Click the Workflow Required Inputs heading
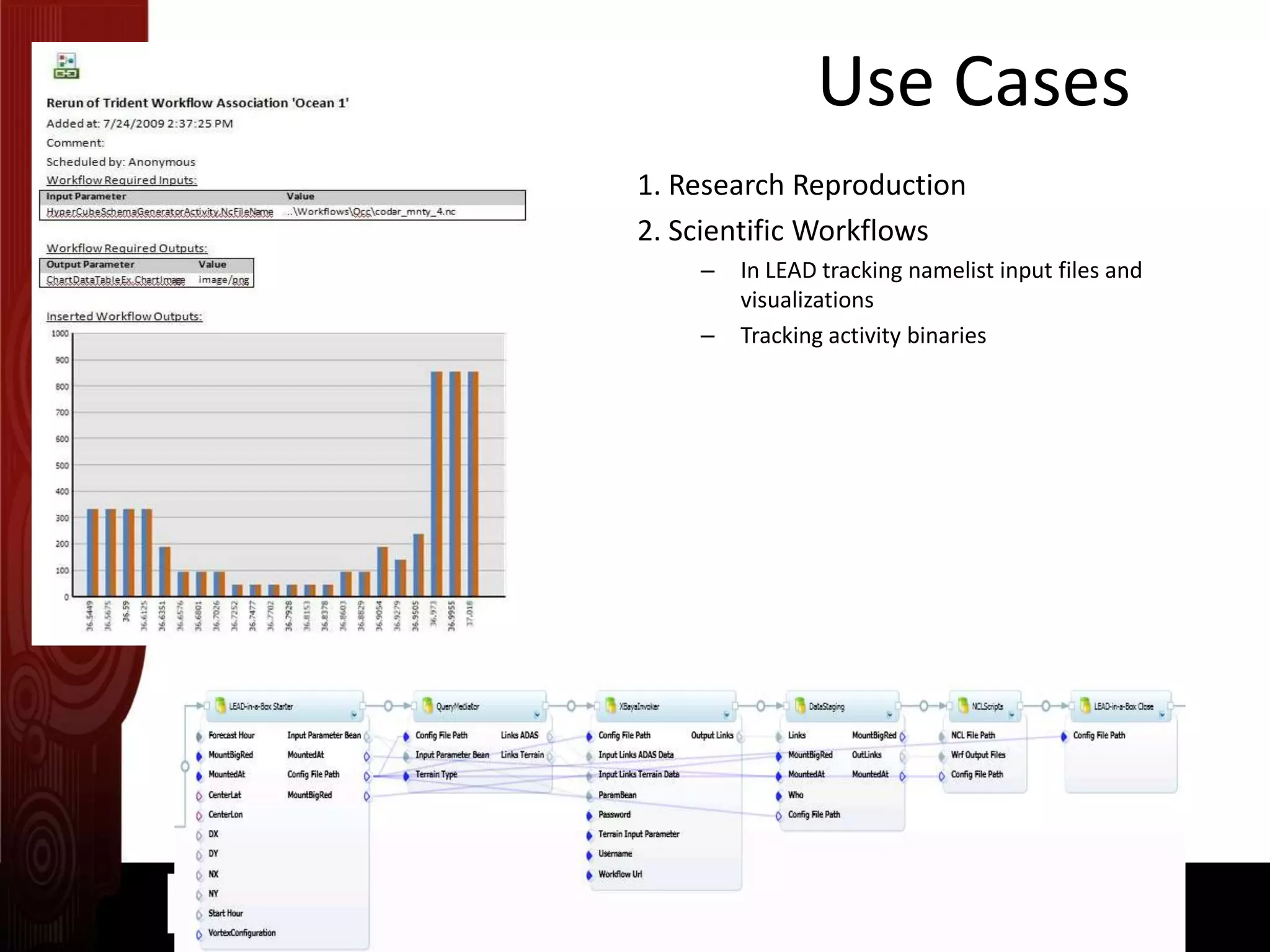The image size is (1270, 952). click(x=122, y=180)
